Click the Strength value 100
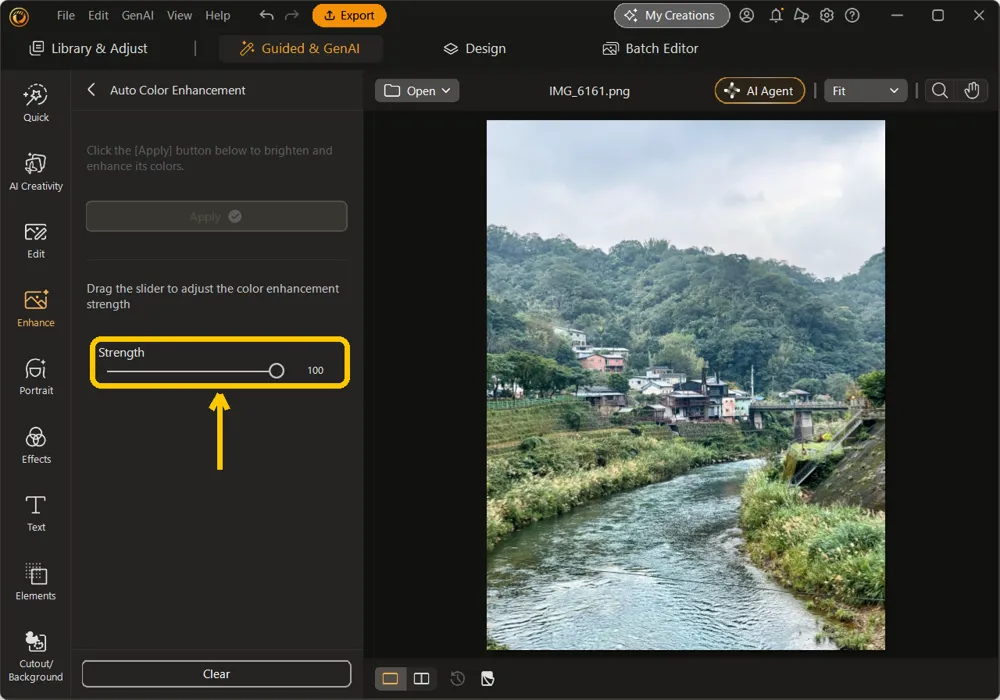The image size is (1000, 700). pyautogui.click(x=315, y=370)
